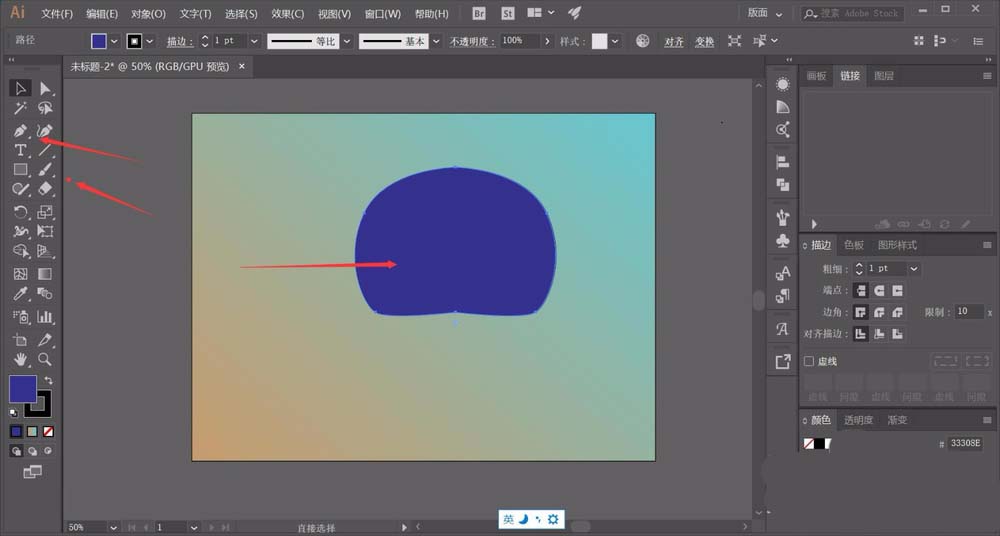Image resolution: width=1000 pixels, height=536 pixels.
Task: Select the Pen tool
Action: coord(20,131)
